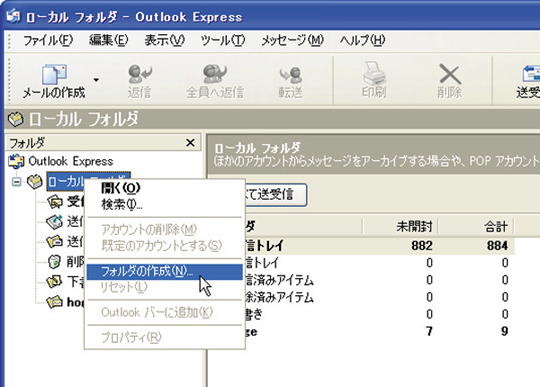Click the Forward (転送) toolbar icon

pyautogui.click(x=291, y=75)
